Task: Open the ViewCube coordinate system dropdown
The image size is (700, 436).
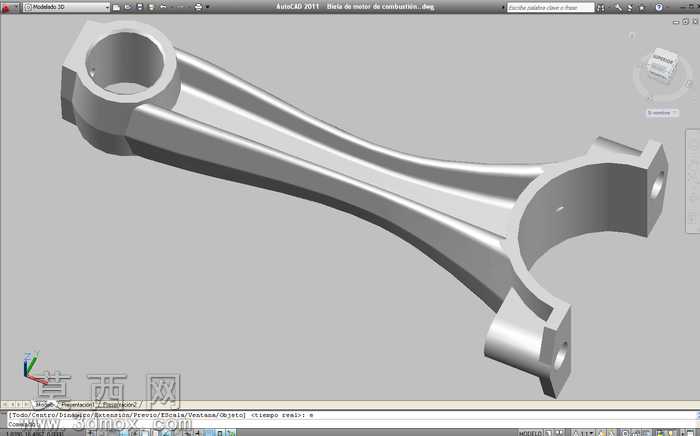Action: click(662, 113)
